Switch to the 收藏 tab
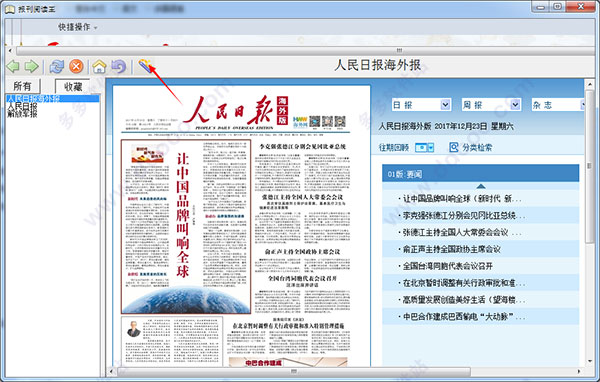The image size is (600, 382). (x=73, y=87)
